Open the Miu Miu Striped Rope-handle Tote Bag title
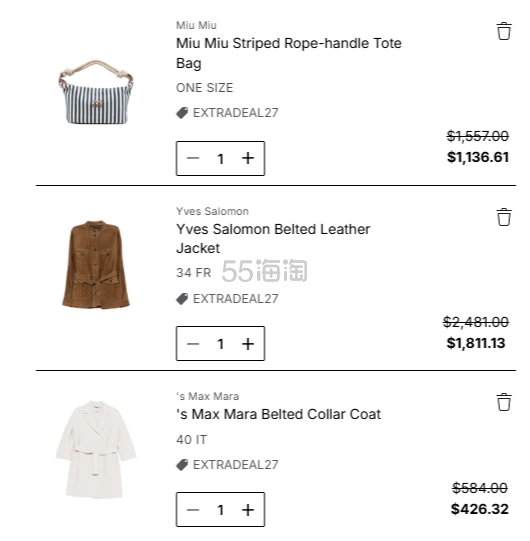This screenshot has height=541, width=530. (x=289, y=53)
